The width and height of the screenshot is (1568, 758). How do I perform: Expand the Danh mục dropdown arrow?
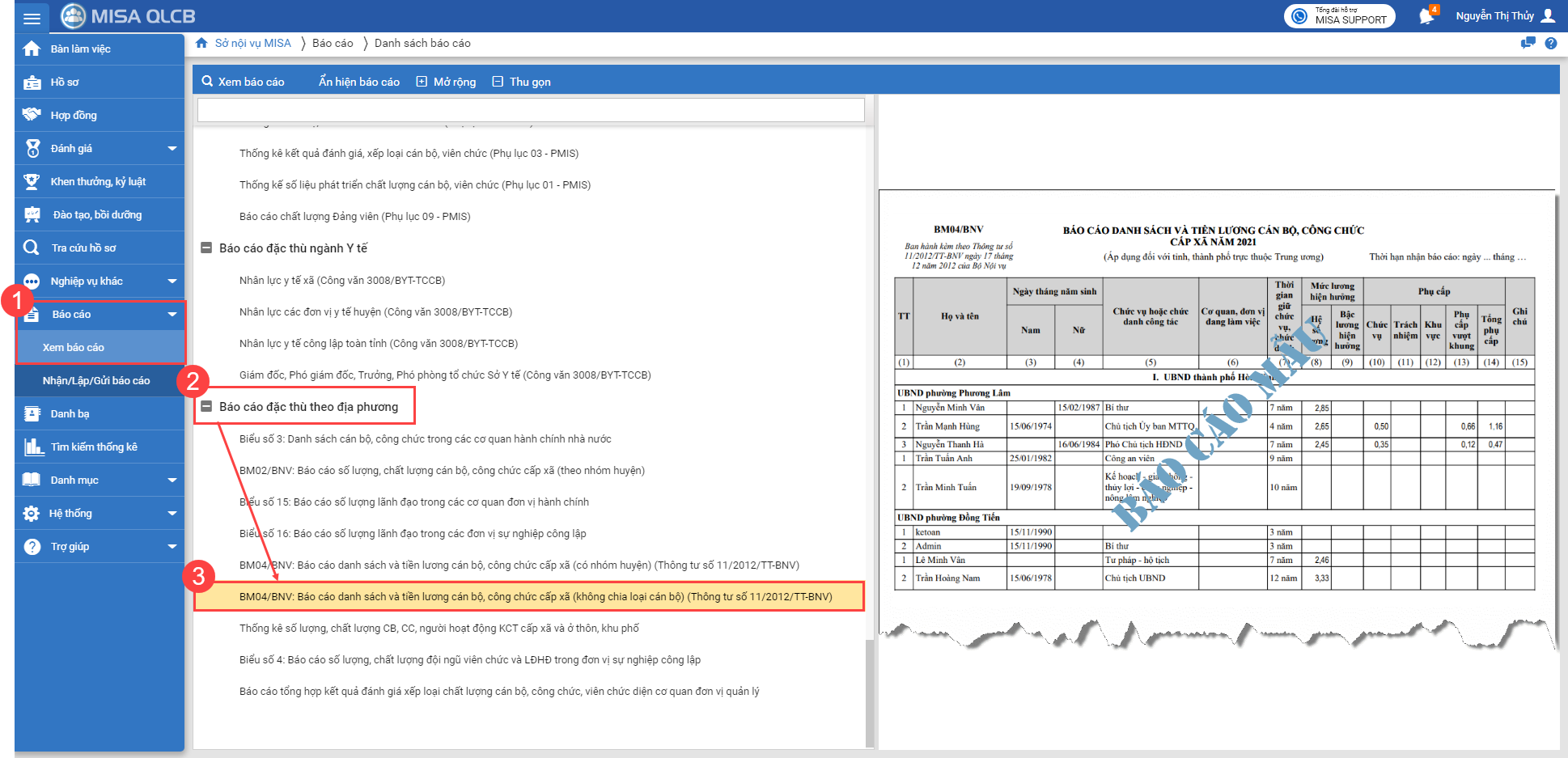click(172, 481)
